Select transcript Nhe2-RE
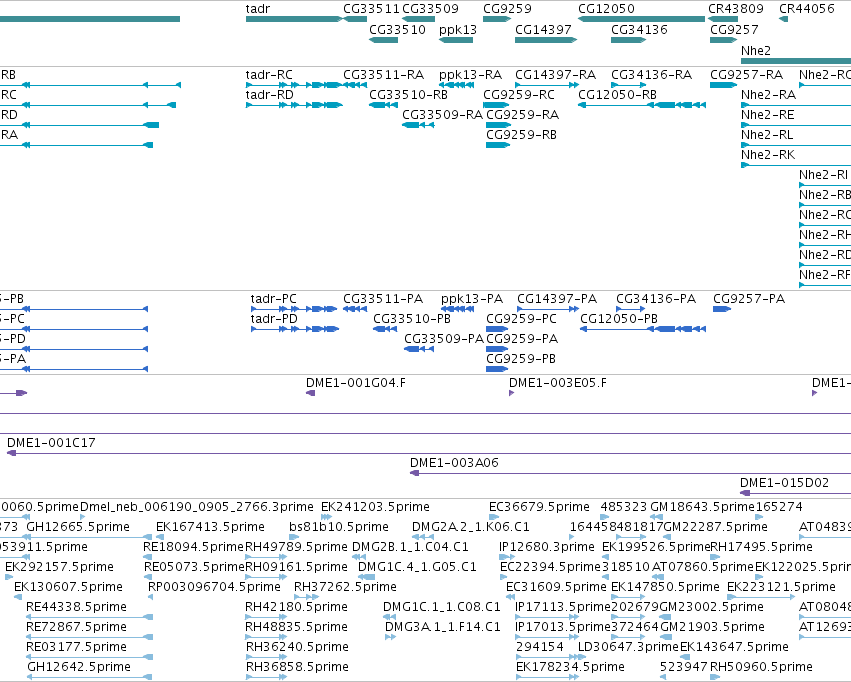This screenshot has height=682, width=851. 796,125
